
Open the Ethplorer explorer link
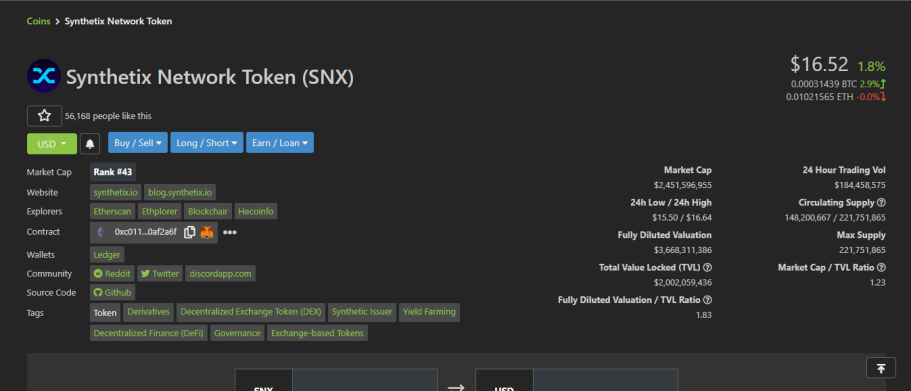pos(160,211)
